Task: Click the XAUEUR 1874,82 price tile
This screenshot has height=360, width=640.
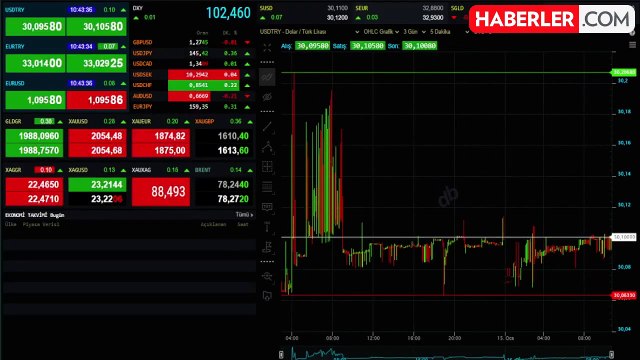Action: [161, 136]
